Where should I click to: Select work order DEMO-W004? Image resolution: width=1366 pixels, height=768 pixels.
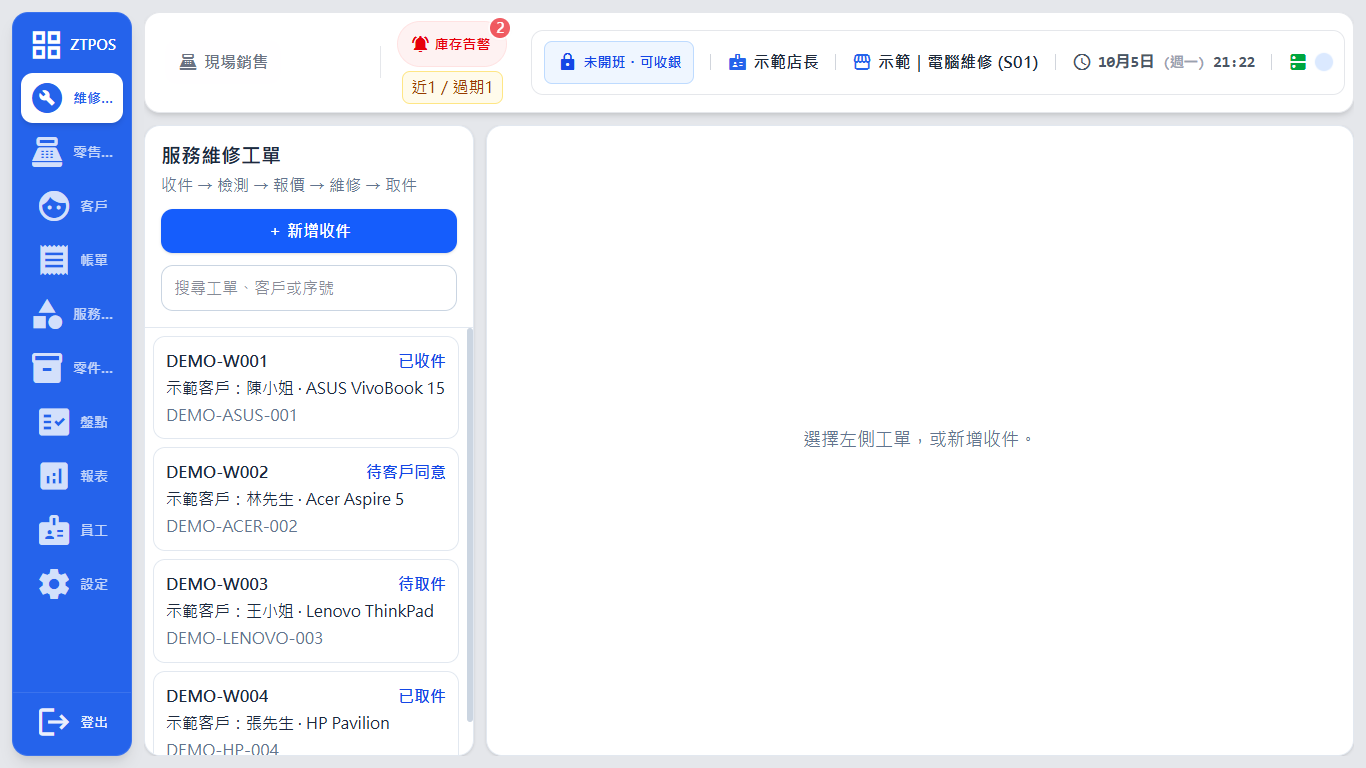tap(306, 714)
